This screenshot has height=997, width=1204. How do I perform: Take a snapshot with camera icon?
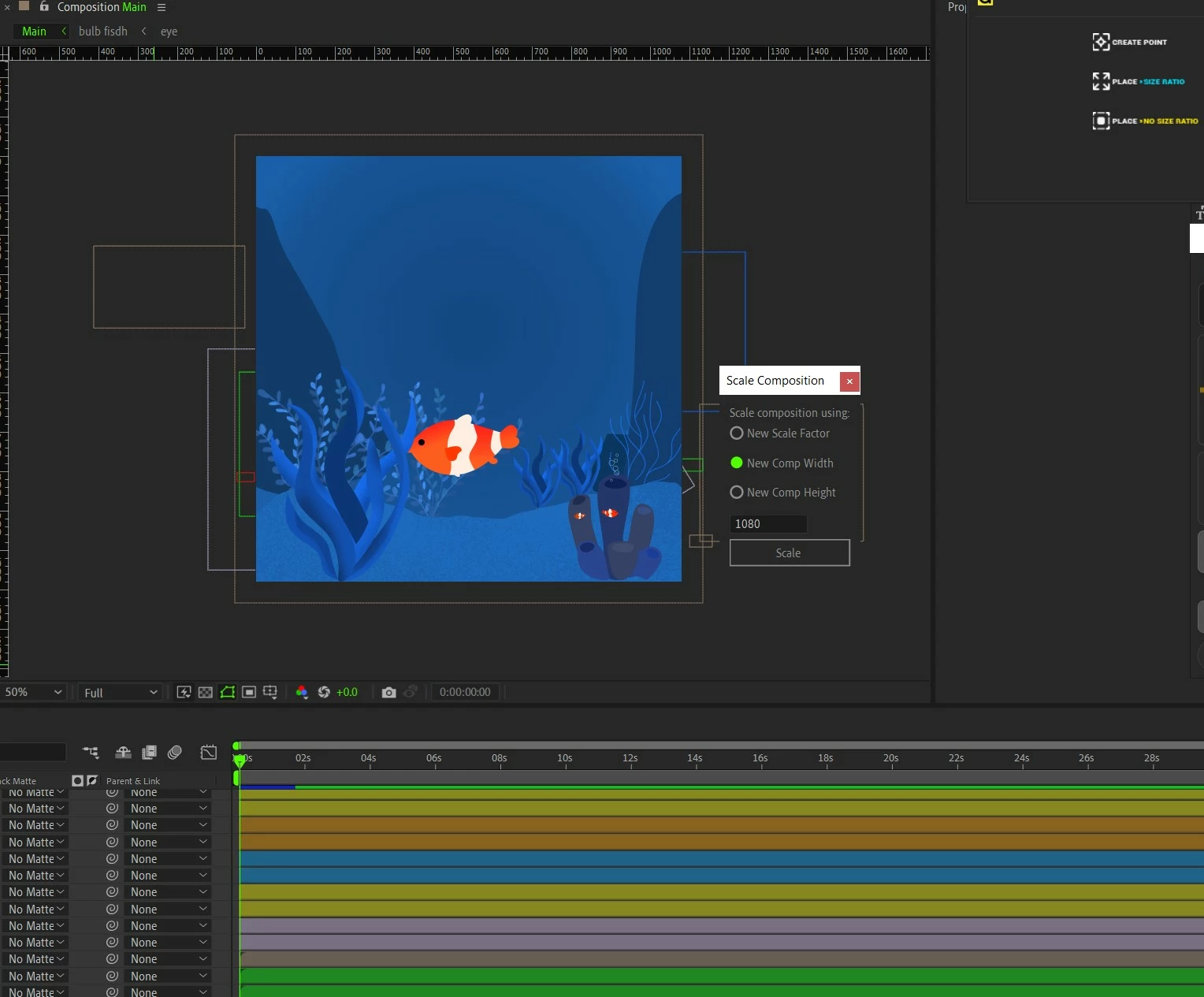click(x=388, y=692)
